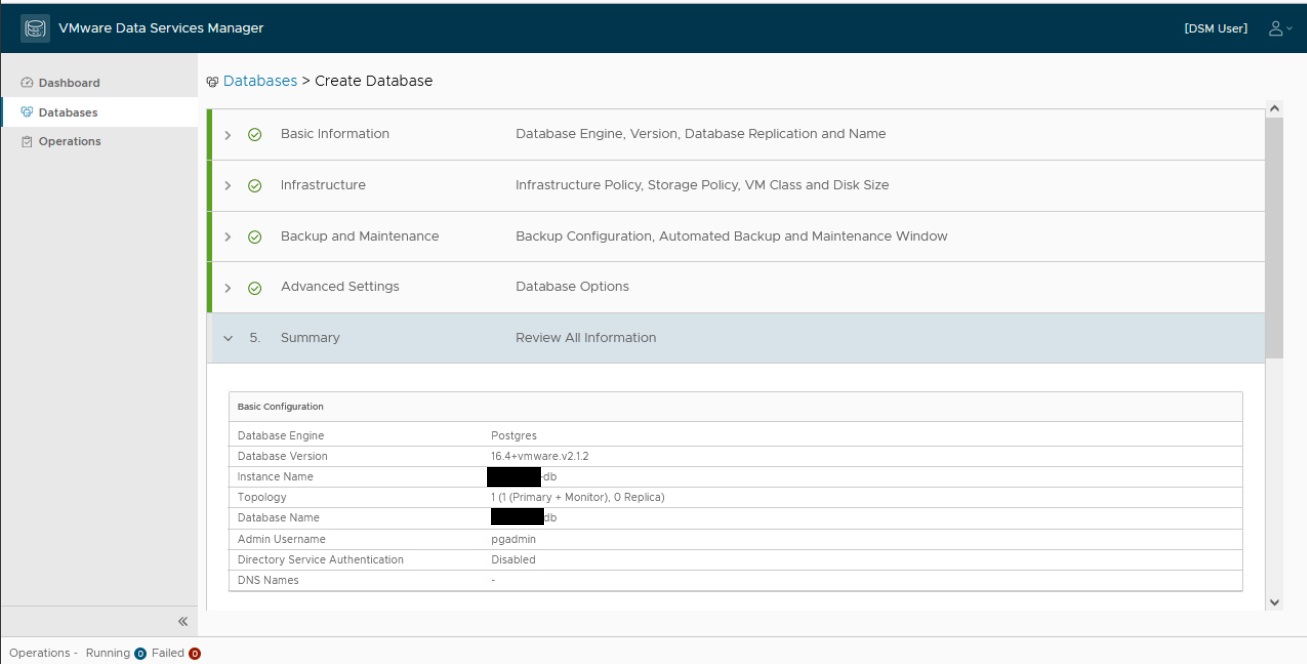Click the Dashboard gauge icon in sidebar
Image resolution: width=1307 pixels, height=664 pixels.
click(x=27, y=83)
